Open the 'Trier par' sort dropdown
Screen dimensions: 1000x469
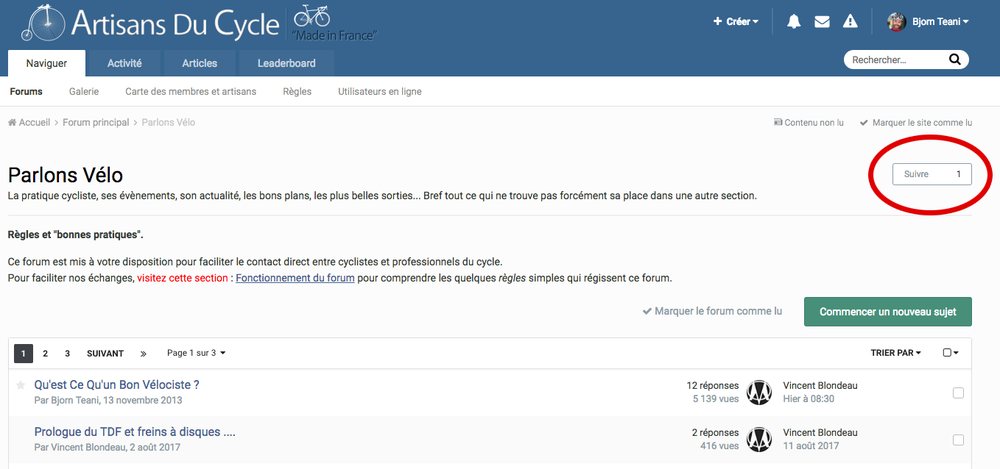tap(896, 353)
